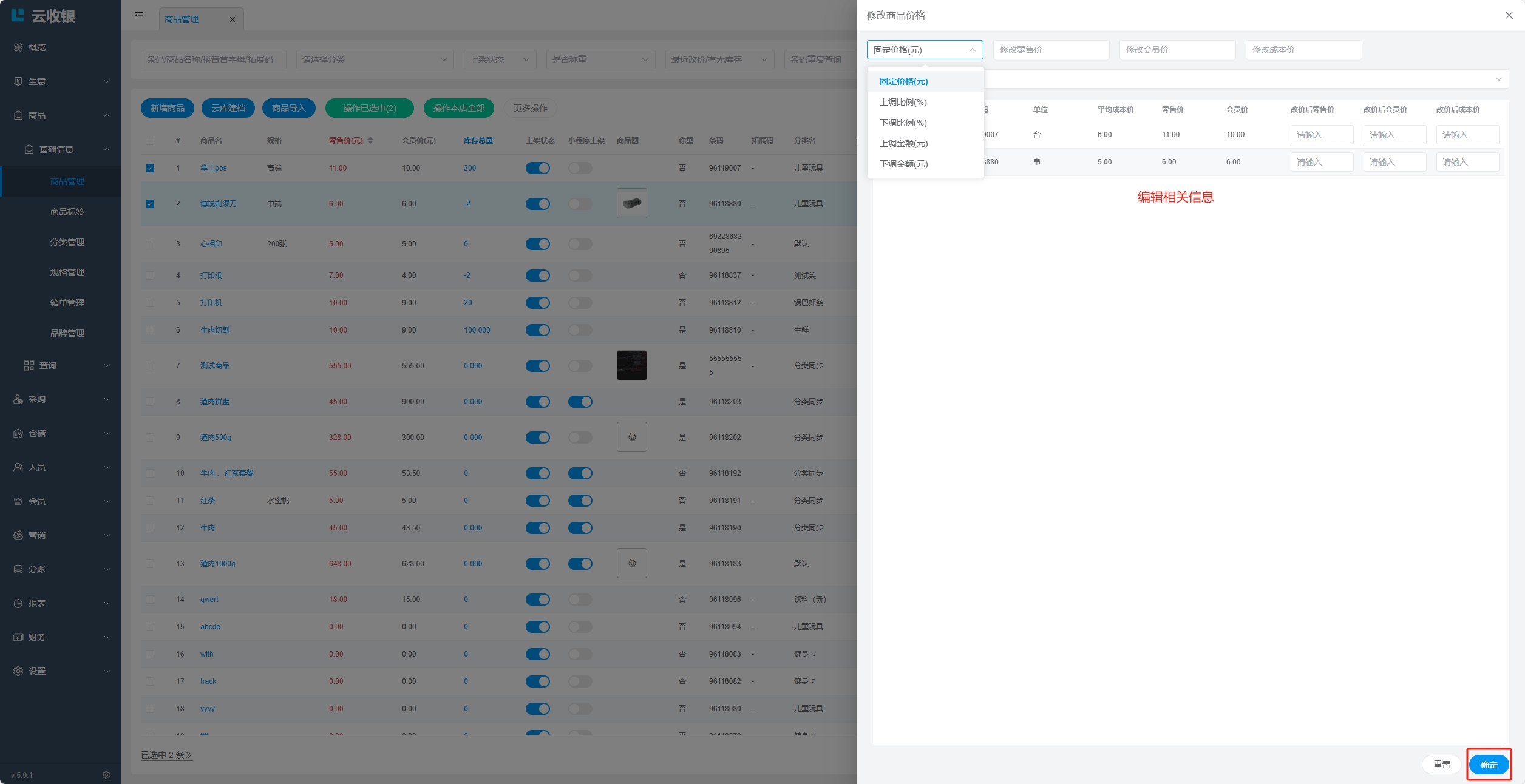Image resolution: width=1525 pixels, height=784 pixels.
Task: Click the sidebar collapse icon
Action: coord(139,15)
